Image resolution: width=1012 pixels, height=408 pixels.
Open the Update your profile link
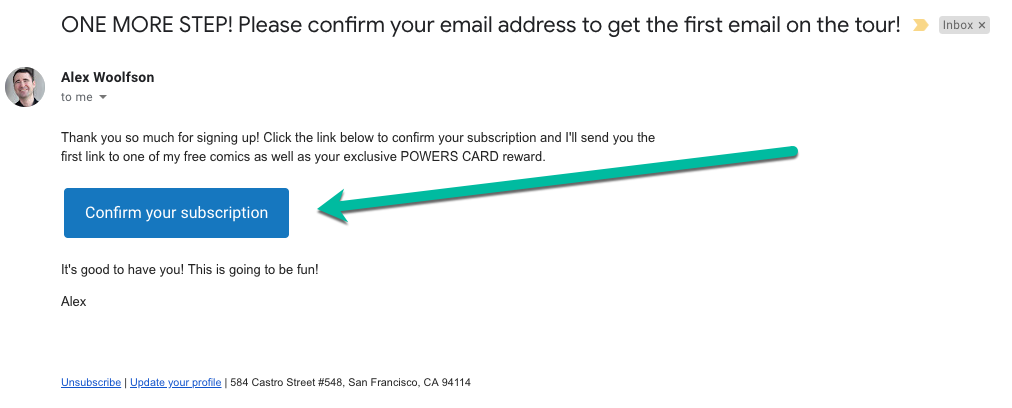coord(176,382)
